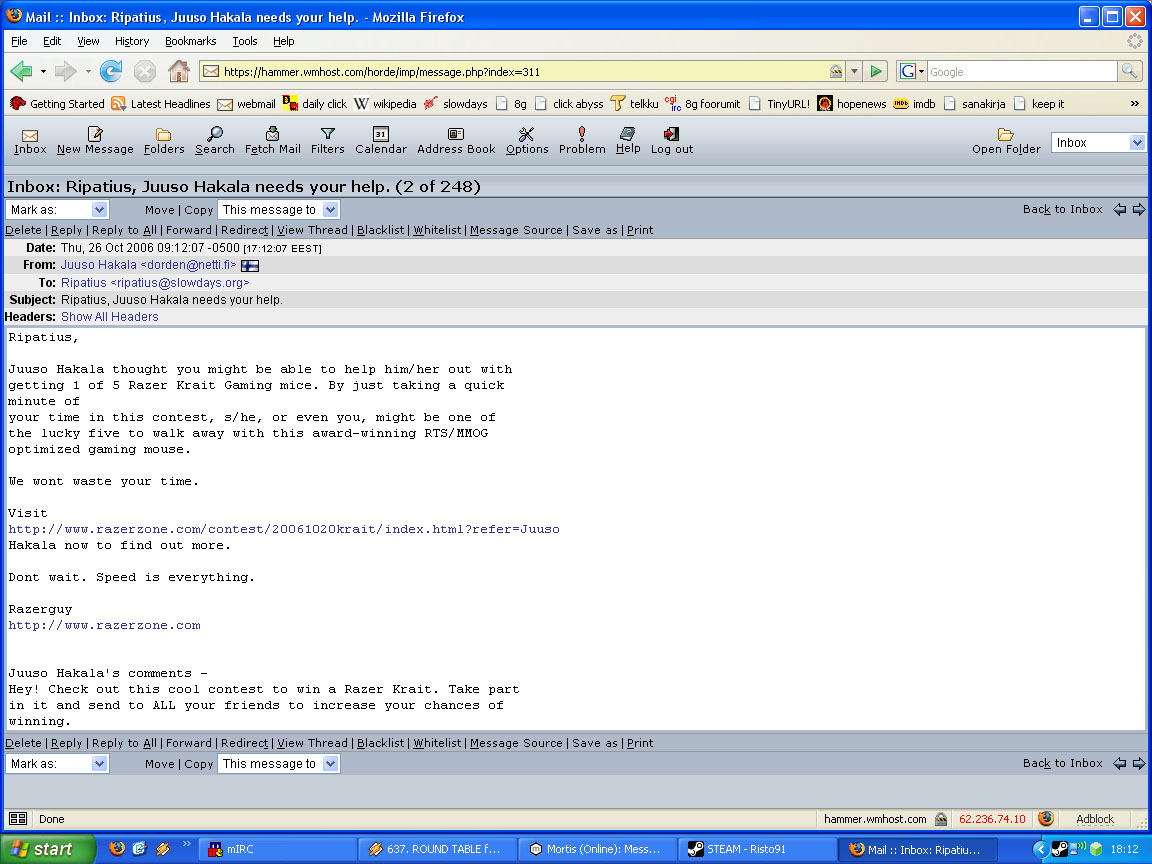Click the top Blacklist link
Image resolution: width=1152 pixels, height=864 pixels.
pos(381,230)
